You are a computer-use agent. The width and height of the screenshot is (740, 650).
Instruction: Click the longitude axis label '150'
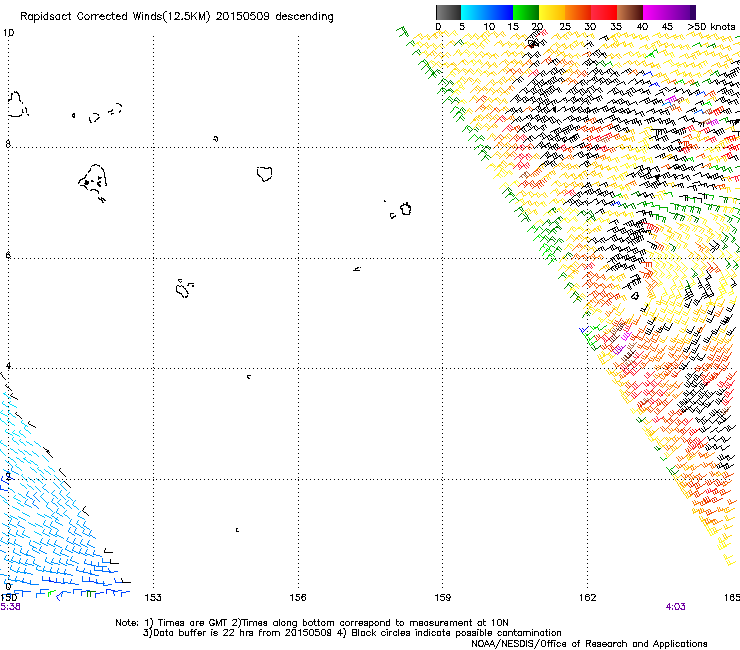point(8,598)
